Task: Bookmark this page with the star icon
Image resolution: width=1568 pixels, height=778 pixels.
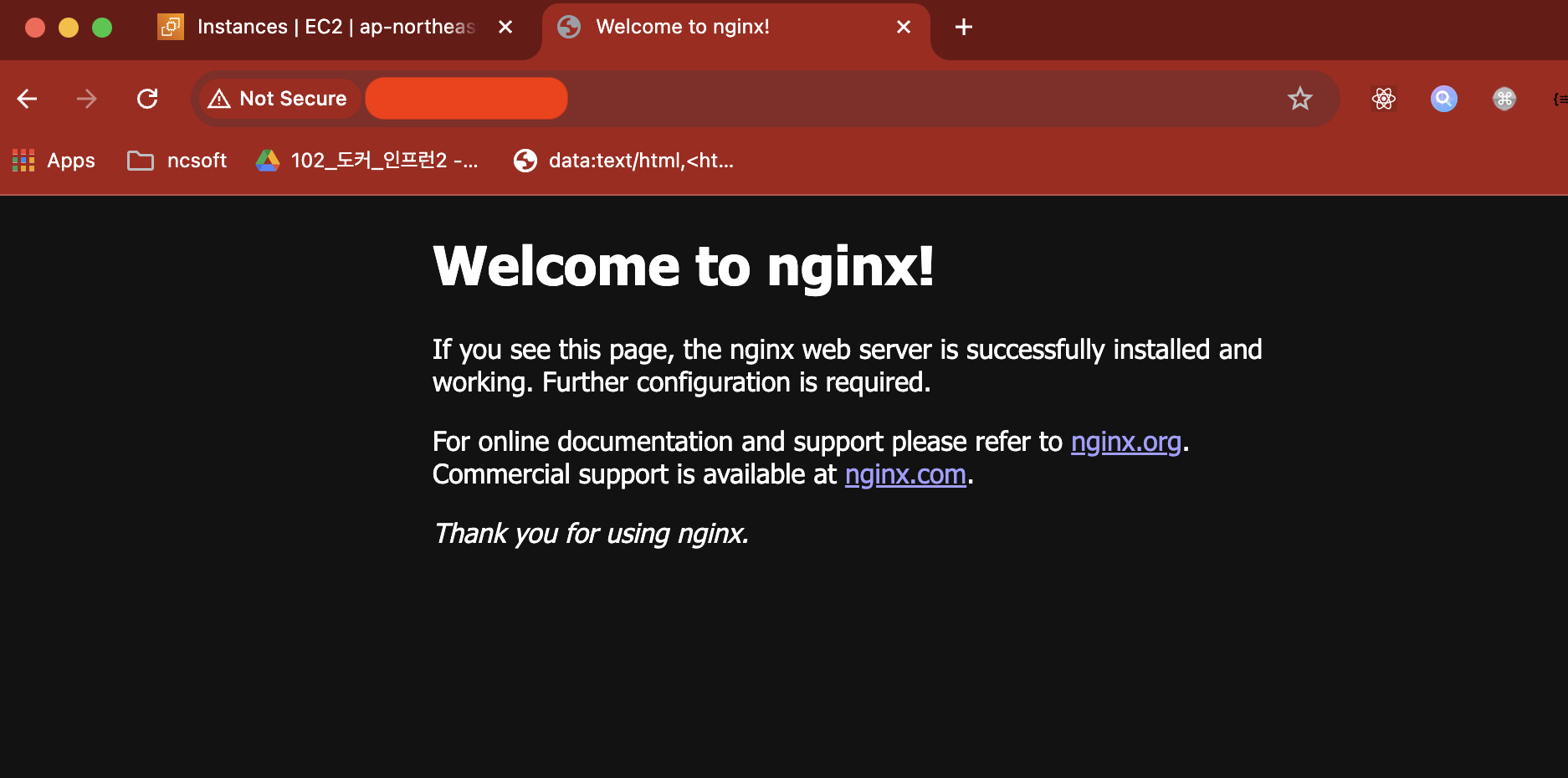Action: (x=1300, y=99)
